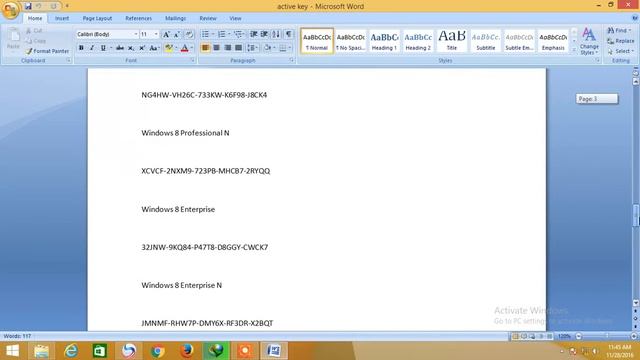Click the Bullets list icon
Viewport: 640px width, 360px height.
205,34
